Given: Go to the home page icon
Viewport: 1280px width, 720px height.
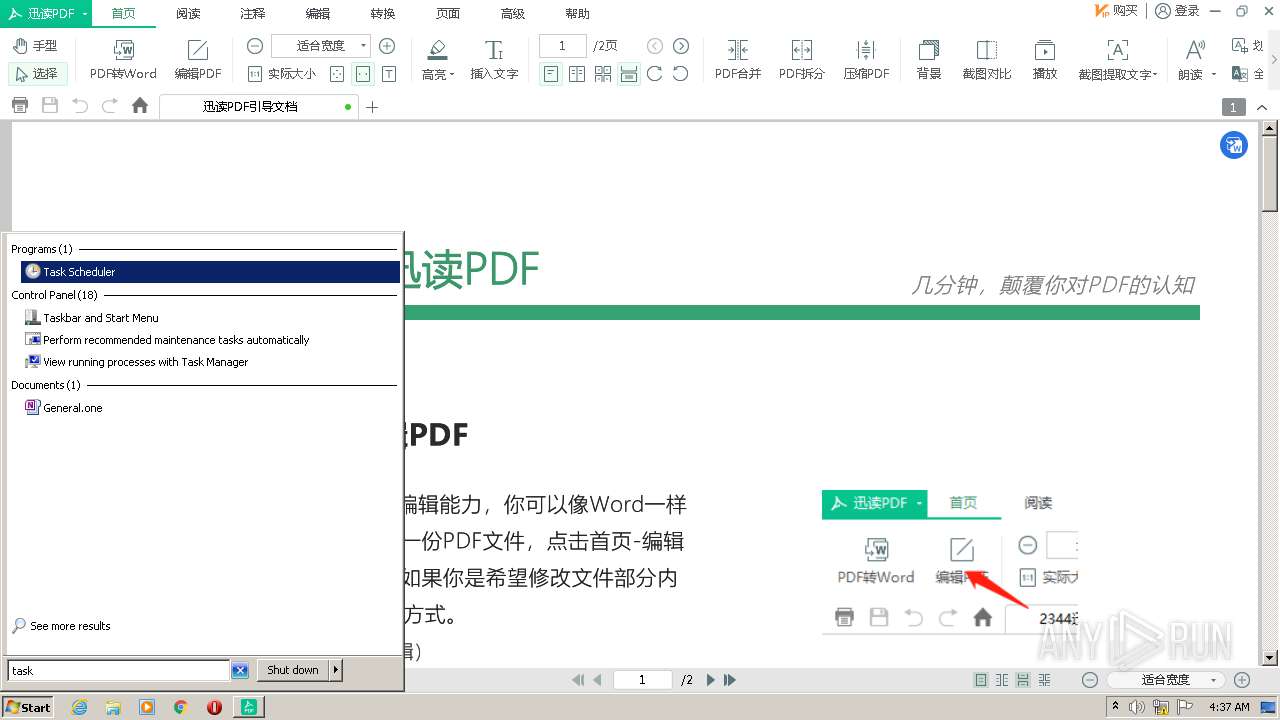Looking at the screenshot, I should click(x=140, y=106).
